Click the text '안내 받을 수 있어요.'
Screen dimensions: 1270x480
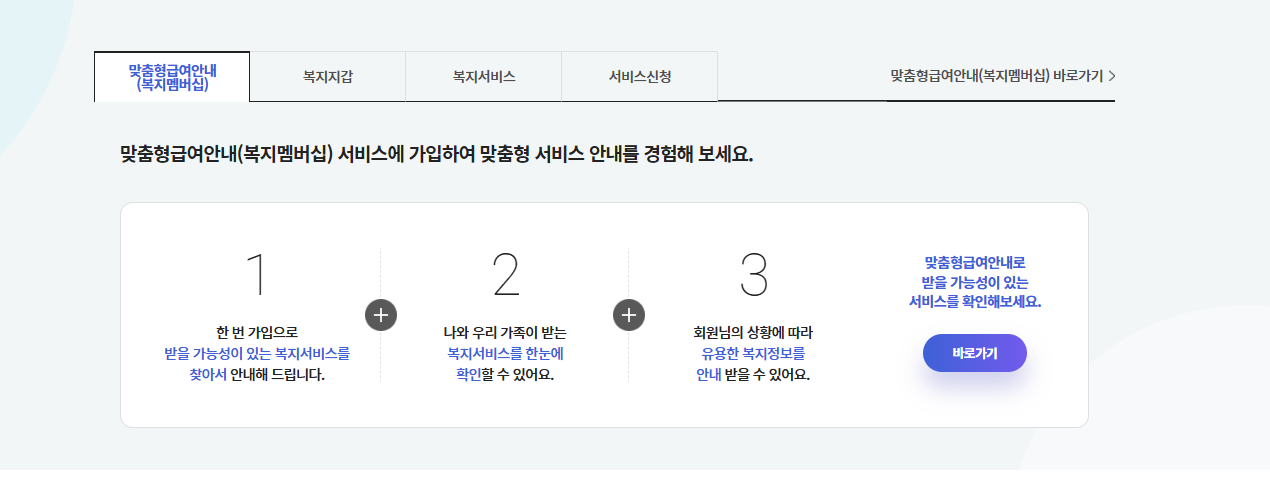[x=754, y=376]
